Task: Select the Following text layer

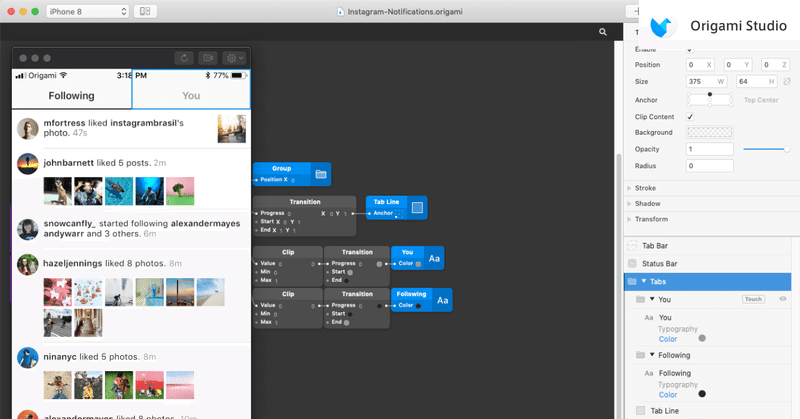Action: (x=674, y=373)
